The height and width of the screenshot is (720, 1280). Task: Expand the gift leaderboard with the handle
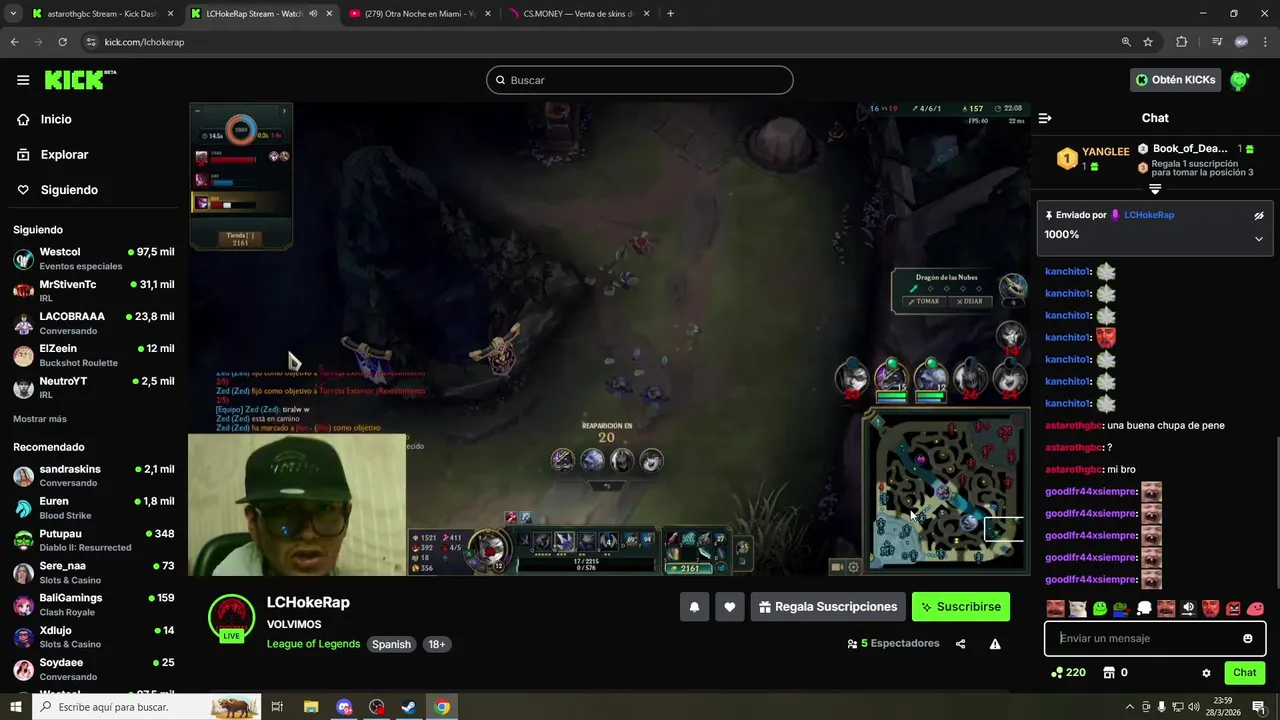coord(1155,188)
